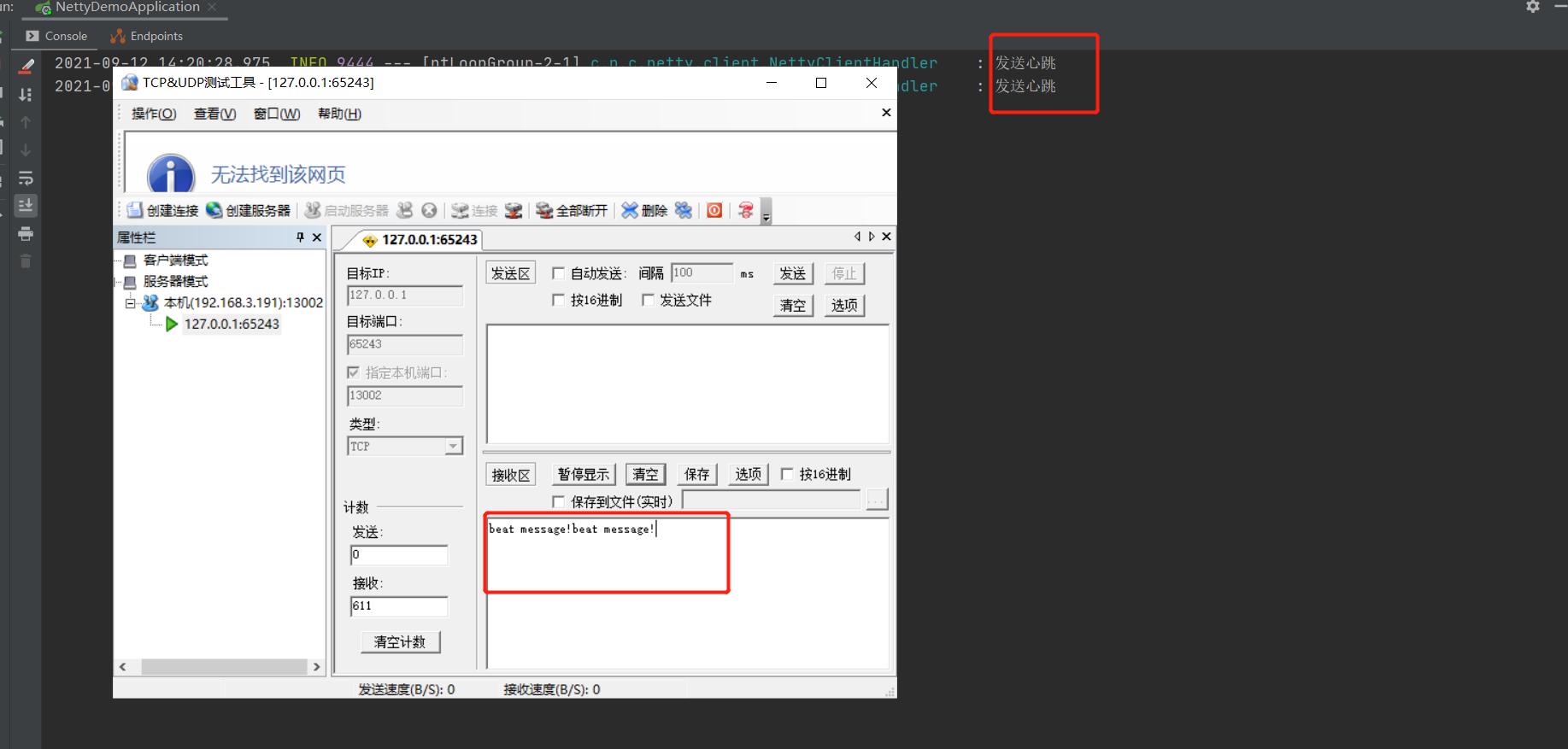Collapse the 本机(192.168.3.191):13002 tree node
The image size is (1568, 749).
[130, 302]
